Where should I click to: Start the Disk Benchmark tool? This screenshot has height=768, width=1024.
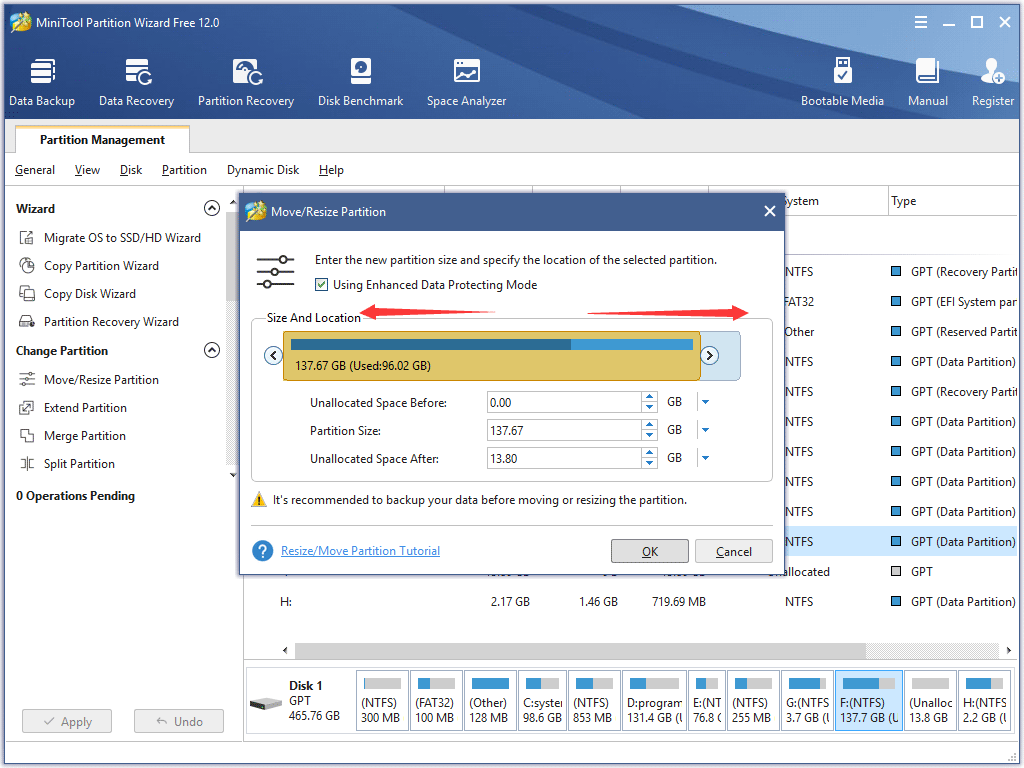(360, 80)
